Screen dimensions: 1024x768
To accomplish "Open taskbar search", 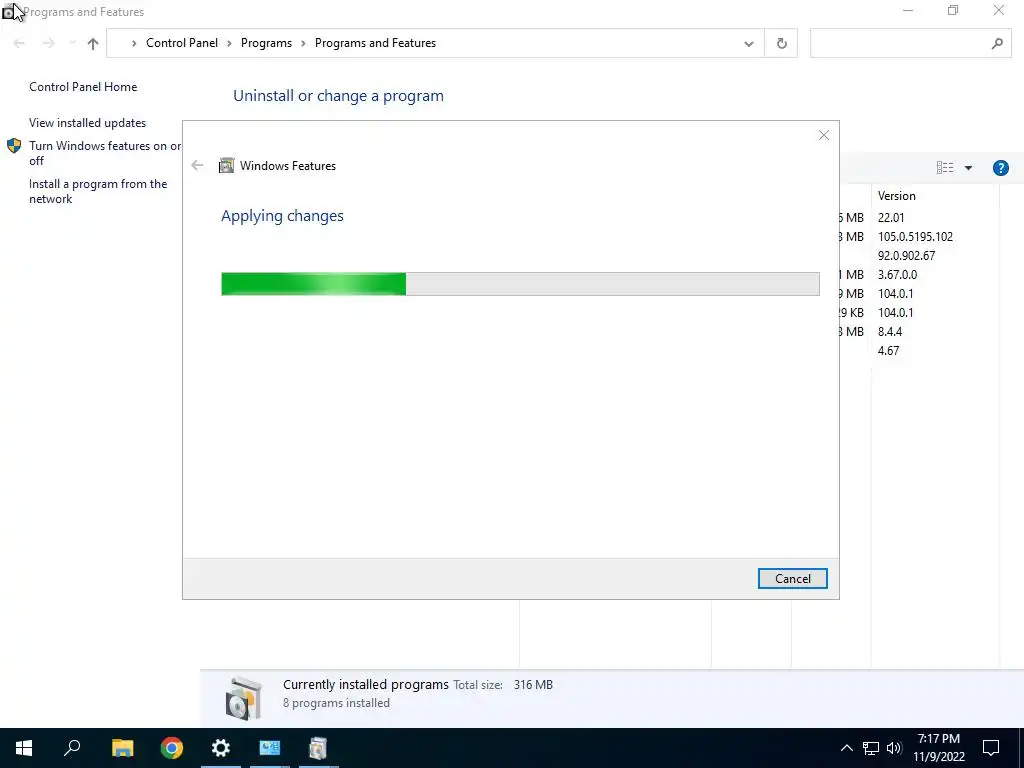I will pos(72,748).
